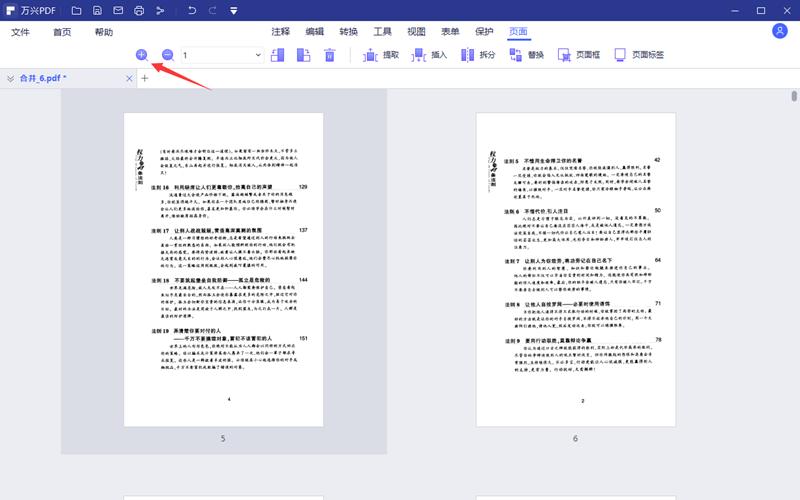The height and width of the screenshot is (500, 800).
Task: Click the undo arrow icon
Action: tap(191, 11)
